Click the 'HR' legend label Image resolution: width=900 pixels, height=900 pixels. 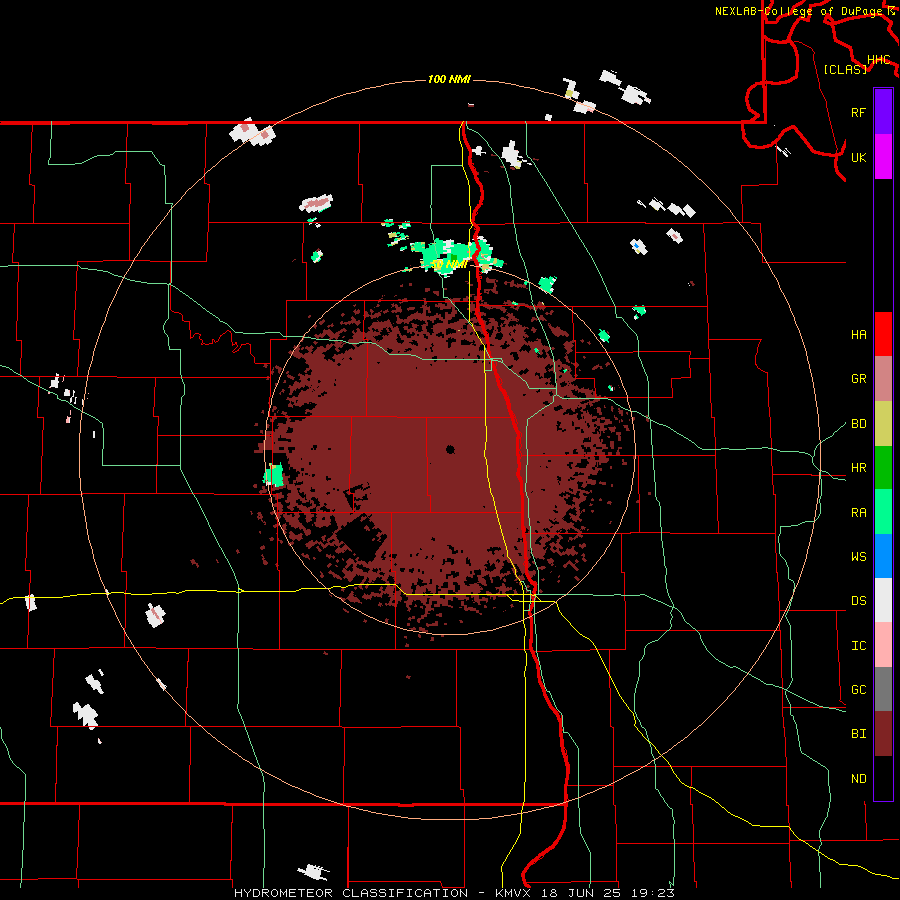pos(858,468)
